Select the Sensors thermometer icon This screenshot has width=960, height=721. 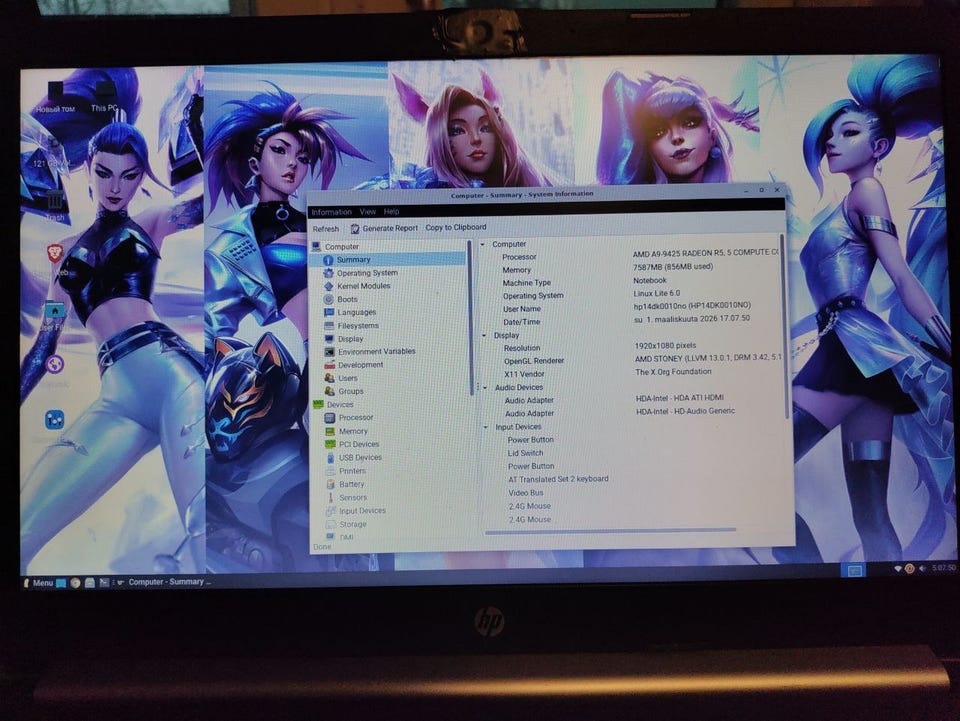point(331,498)
